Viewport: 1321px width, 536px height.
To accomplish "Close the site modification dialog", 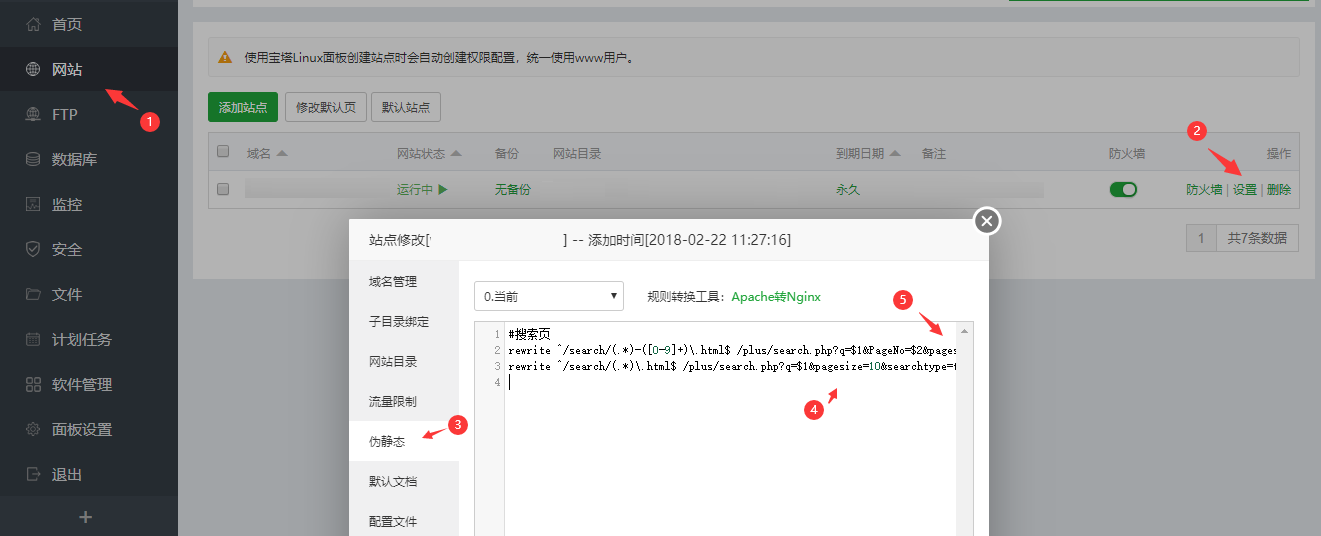I will (987, 221).
